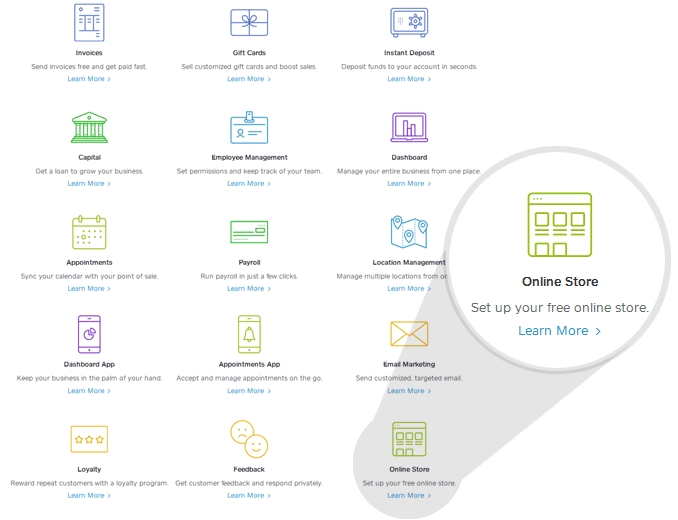The height and width of the screenshot is (520, 678).
Task: Click 'Send invoices free and get paid fast.'
Action: click(89, 67)
